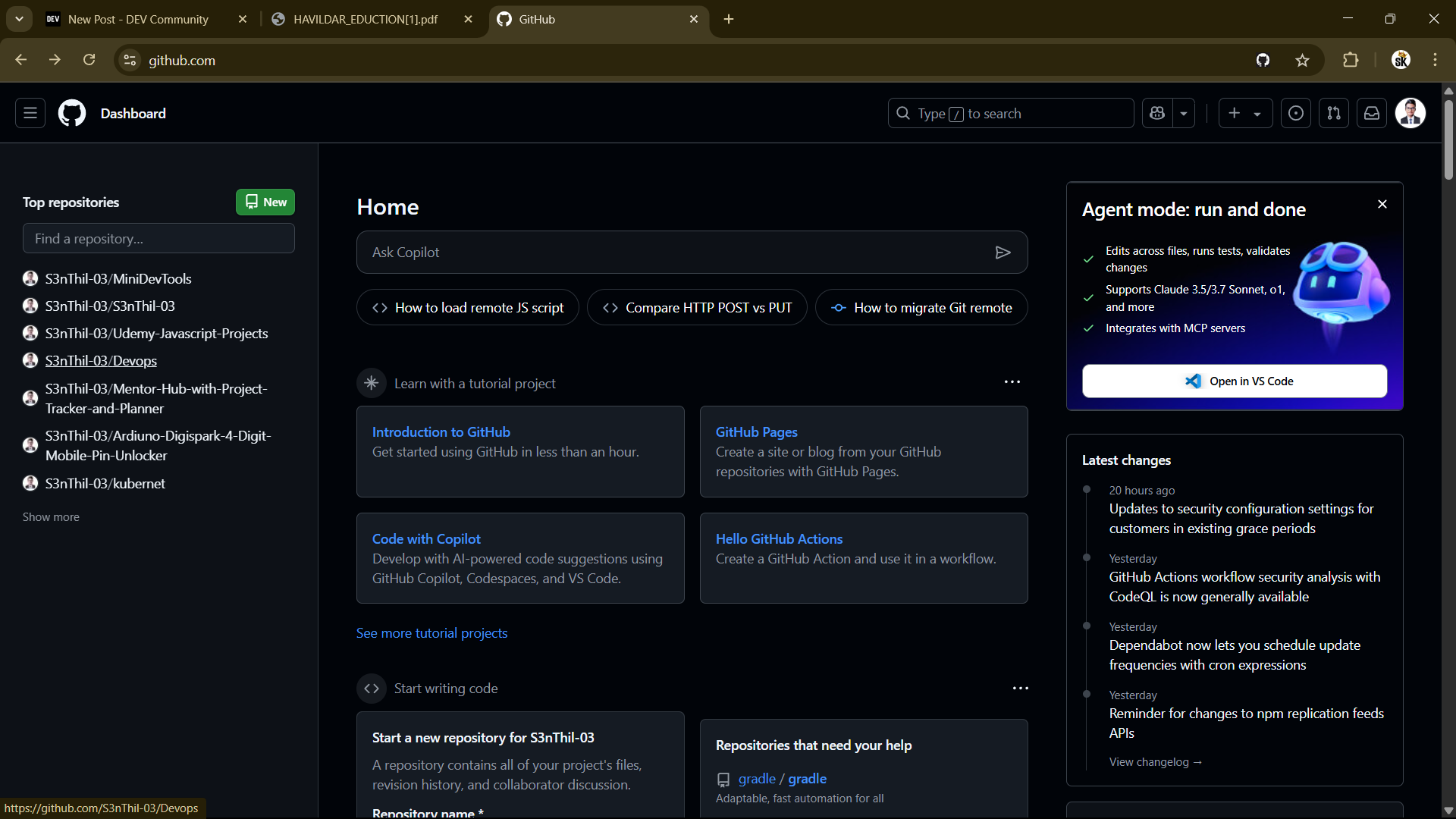The image size is (1456, 819).
Task: Click Open in VS Code button
Action: coord(1235,381)
